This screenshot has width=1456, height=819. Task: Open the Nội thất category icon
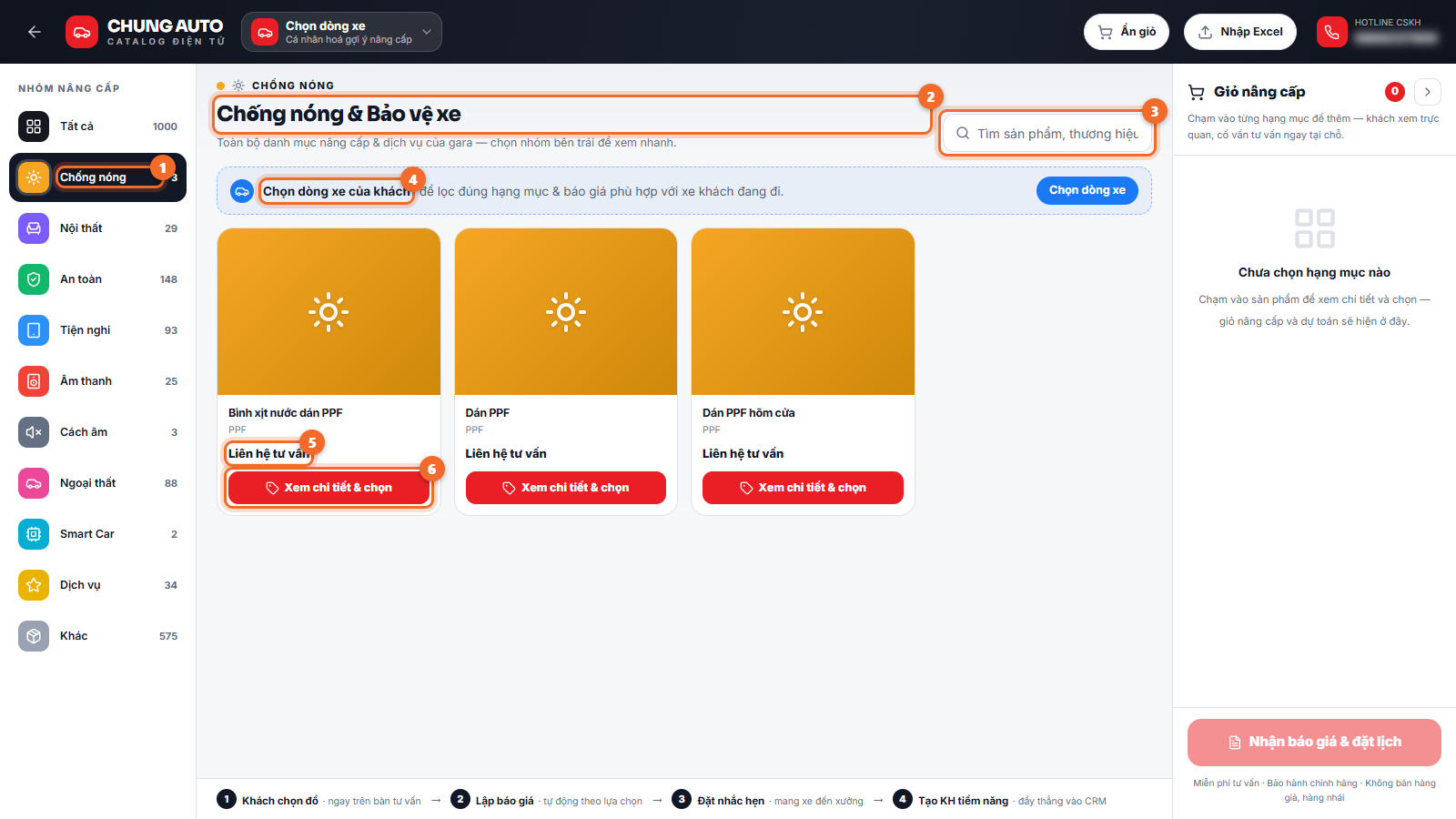click(34, 228)
